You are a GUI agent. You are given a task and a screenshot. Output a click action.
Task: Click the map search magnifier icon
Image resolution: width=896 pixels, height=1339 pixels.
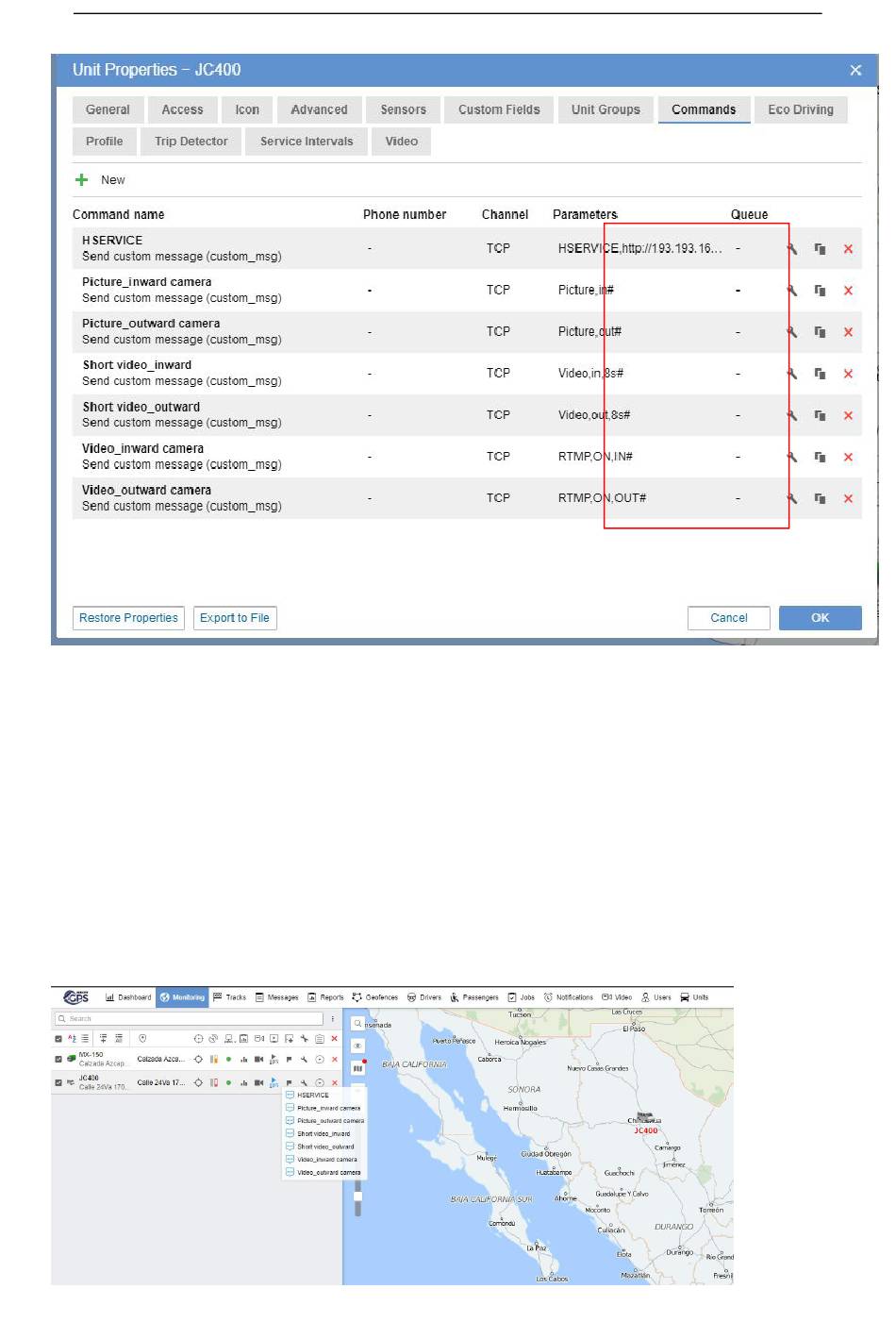[357, 1023]
